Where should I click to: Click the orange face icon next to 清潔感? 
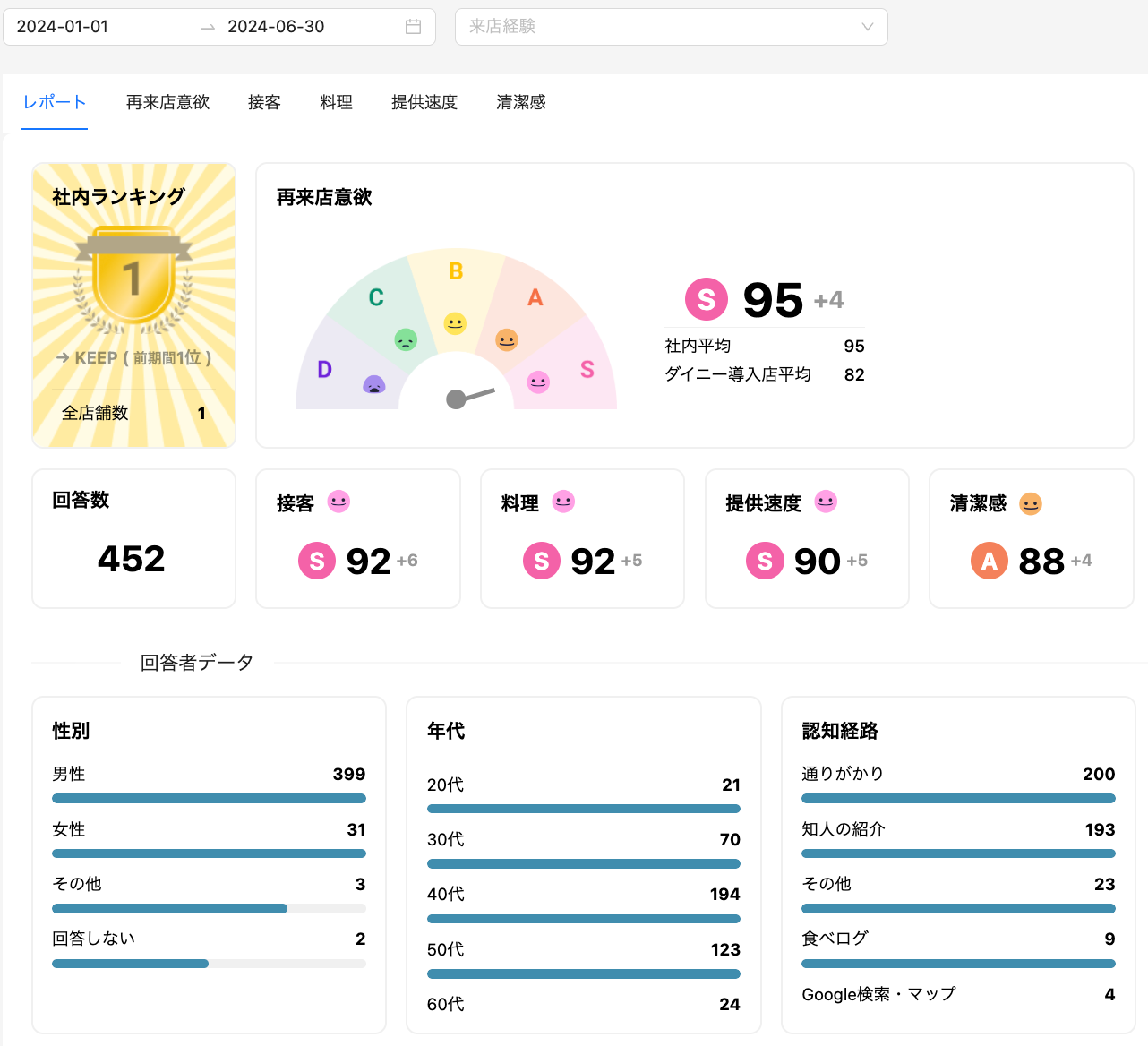(1031, 503)
